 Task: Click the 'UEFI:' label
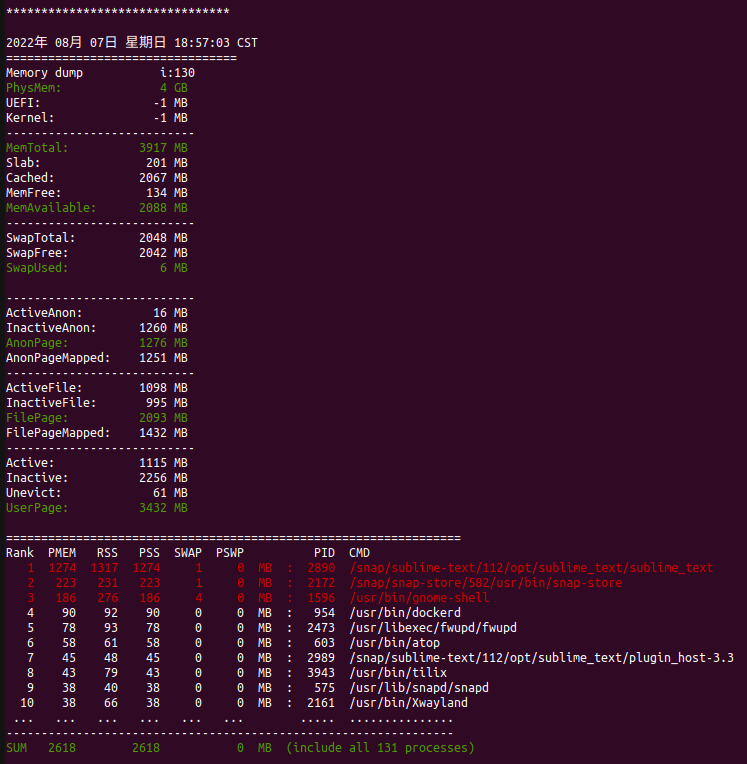pyautogui.click(x=23, y=103)
